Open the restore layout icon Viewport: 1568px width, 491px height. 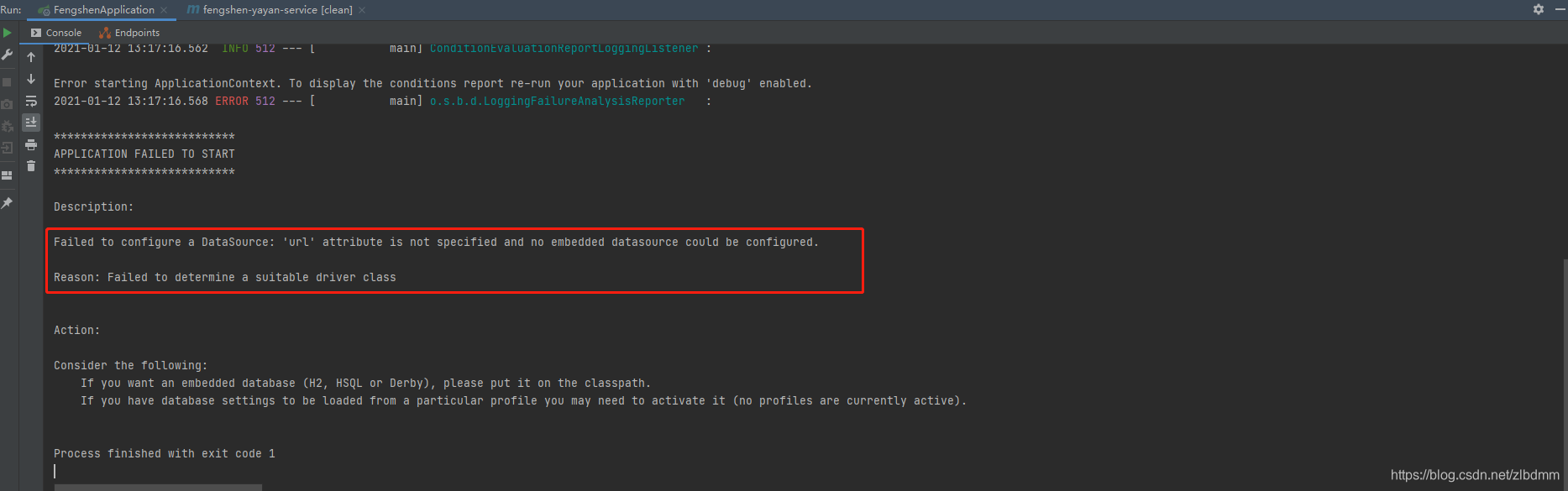click(7, 175)
